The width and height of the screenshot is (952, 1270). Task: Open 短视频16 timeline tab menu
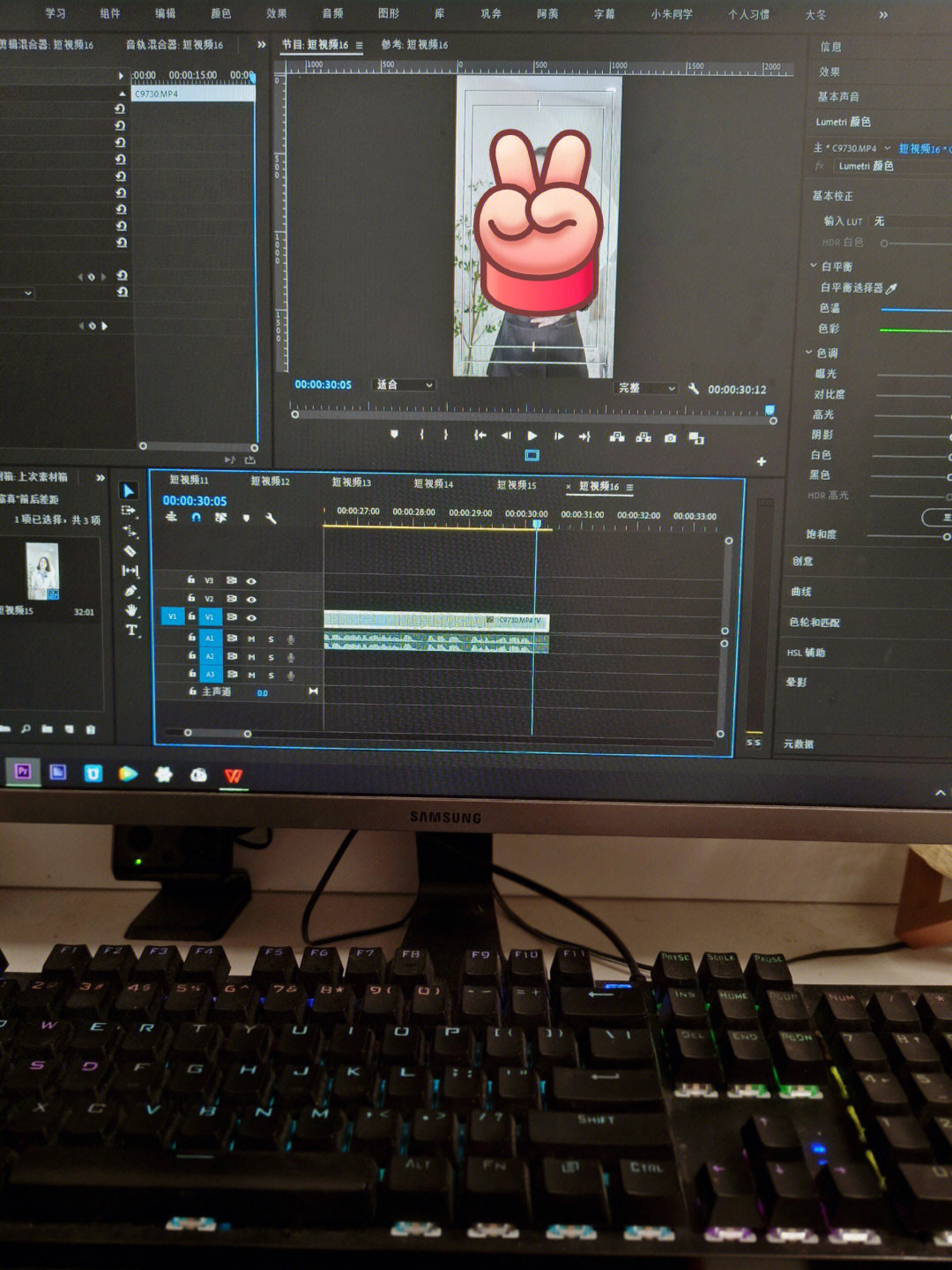tap(629, 487)
